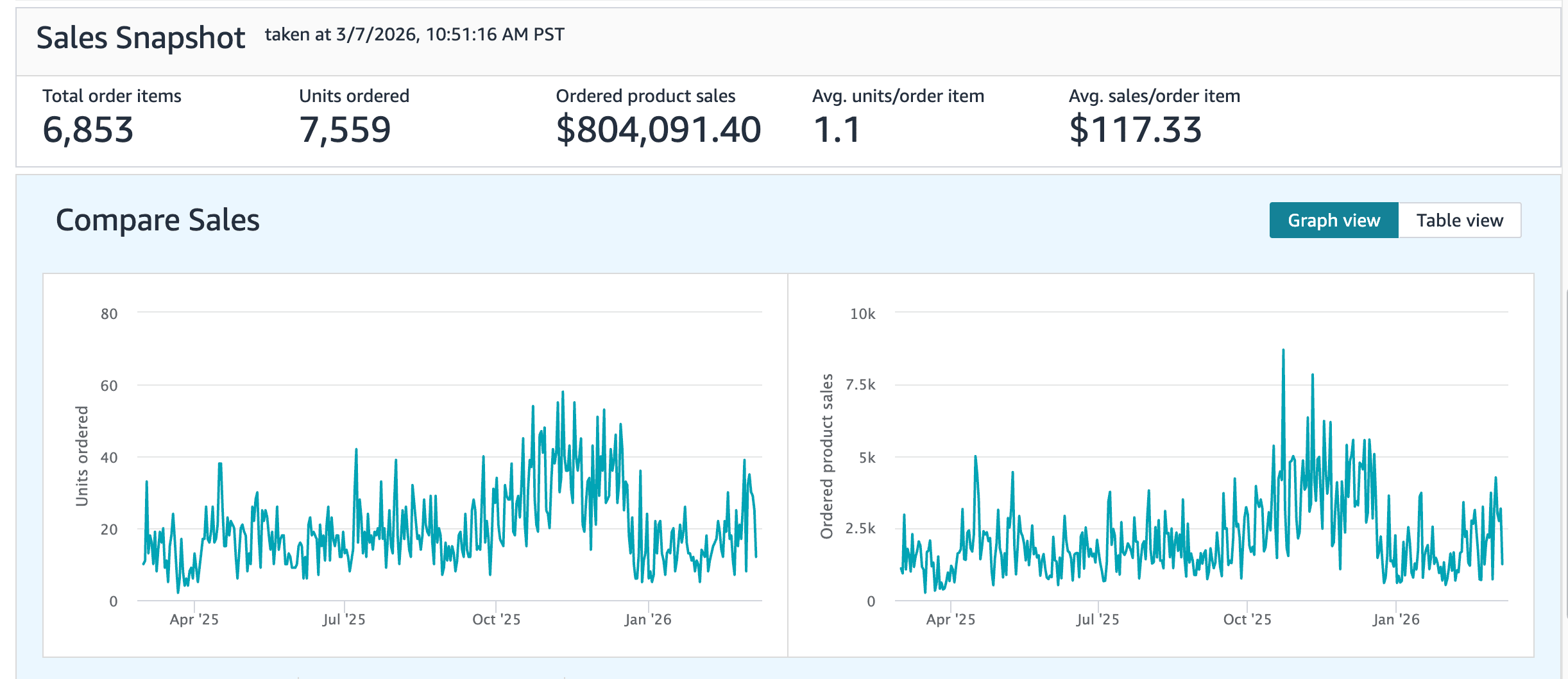Click the highest peak in Units ordered chart

(563, 393)
